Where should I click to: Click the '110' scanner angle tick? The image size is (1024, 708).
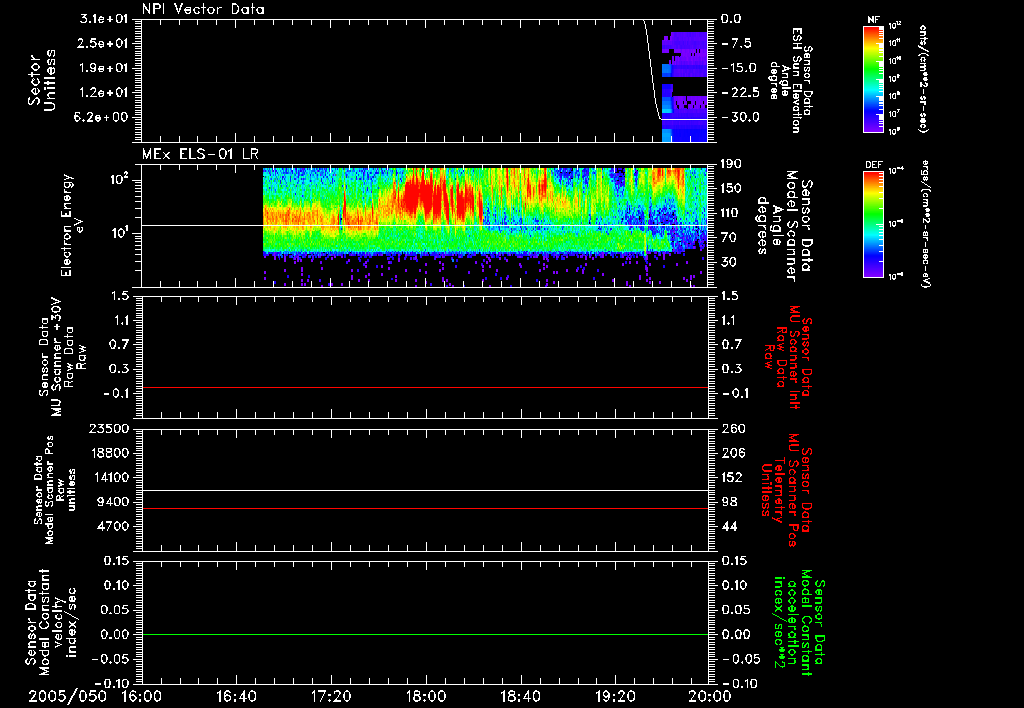(731, 213)
